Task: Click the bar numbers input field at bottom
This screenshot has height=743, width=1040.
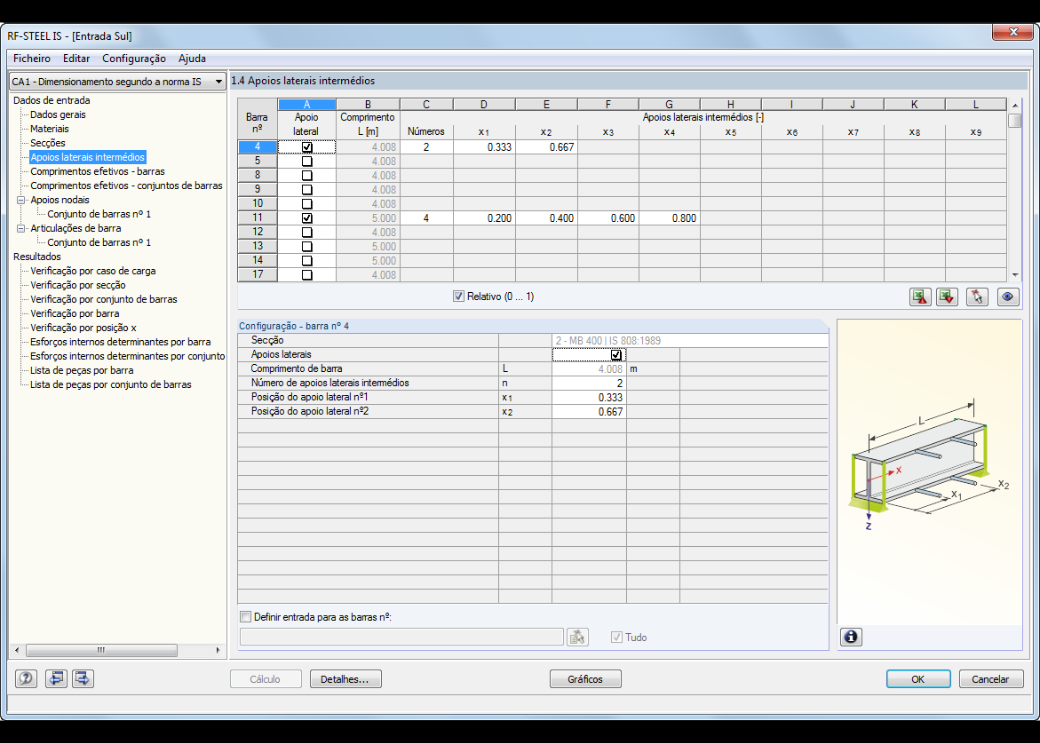Action: pyautogui.click(x=402, y=637)
